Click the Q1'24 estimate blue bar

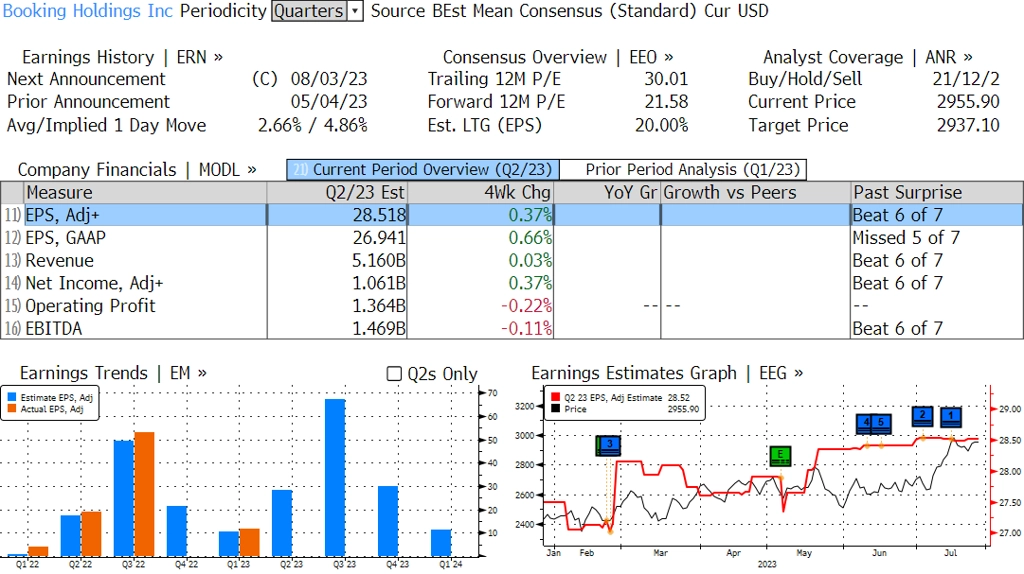[x=441, y=543]
